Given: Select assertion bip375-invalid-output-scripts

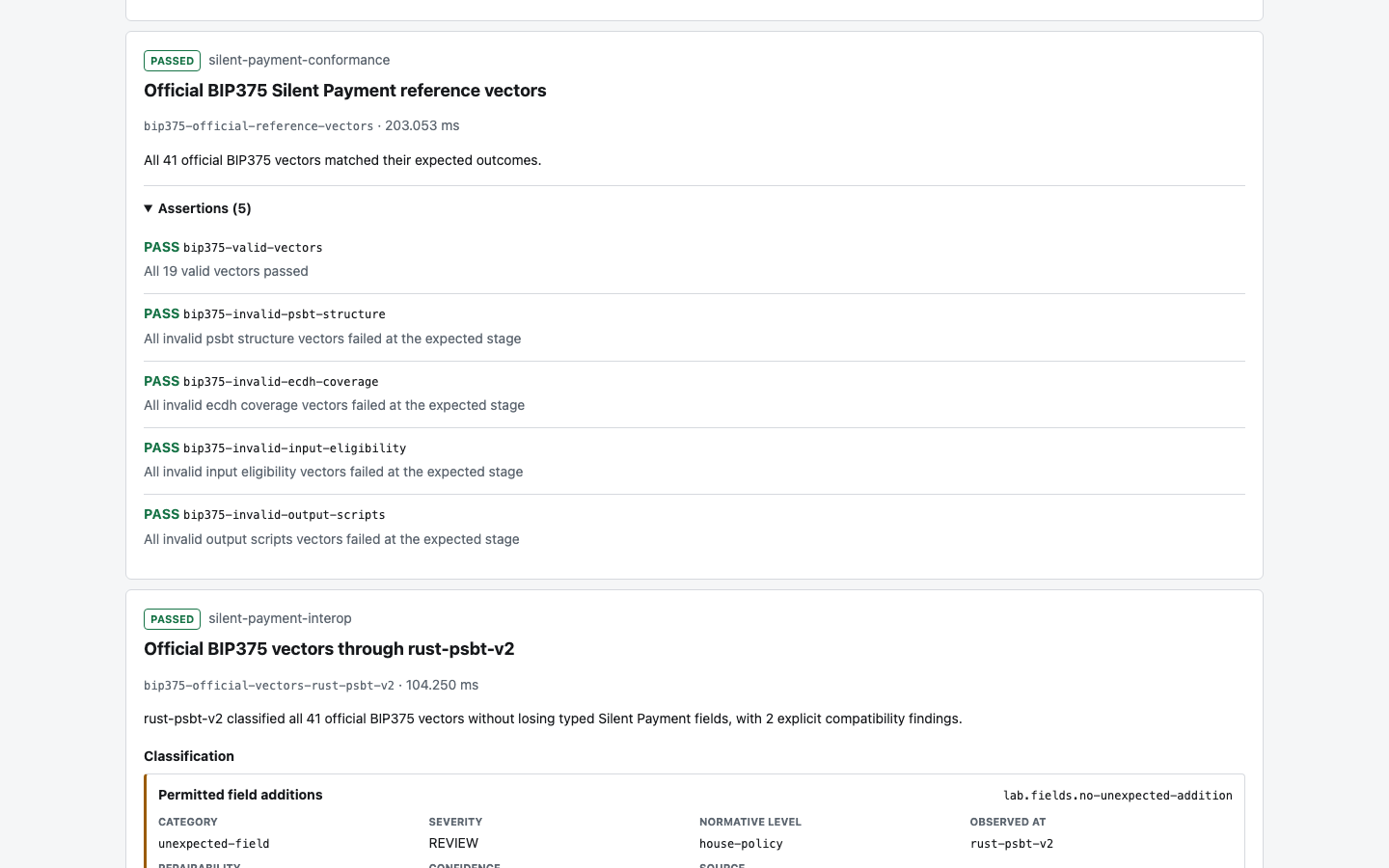Looking at the screenshot, I should 285,515.
